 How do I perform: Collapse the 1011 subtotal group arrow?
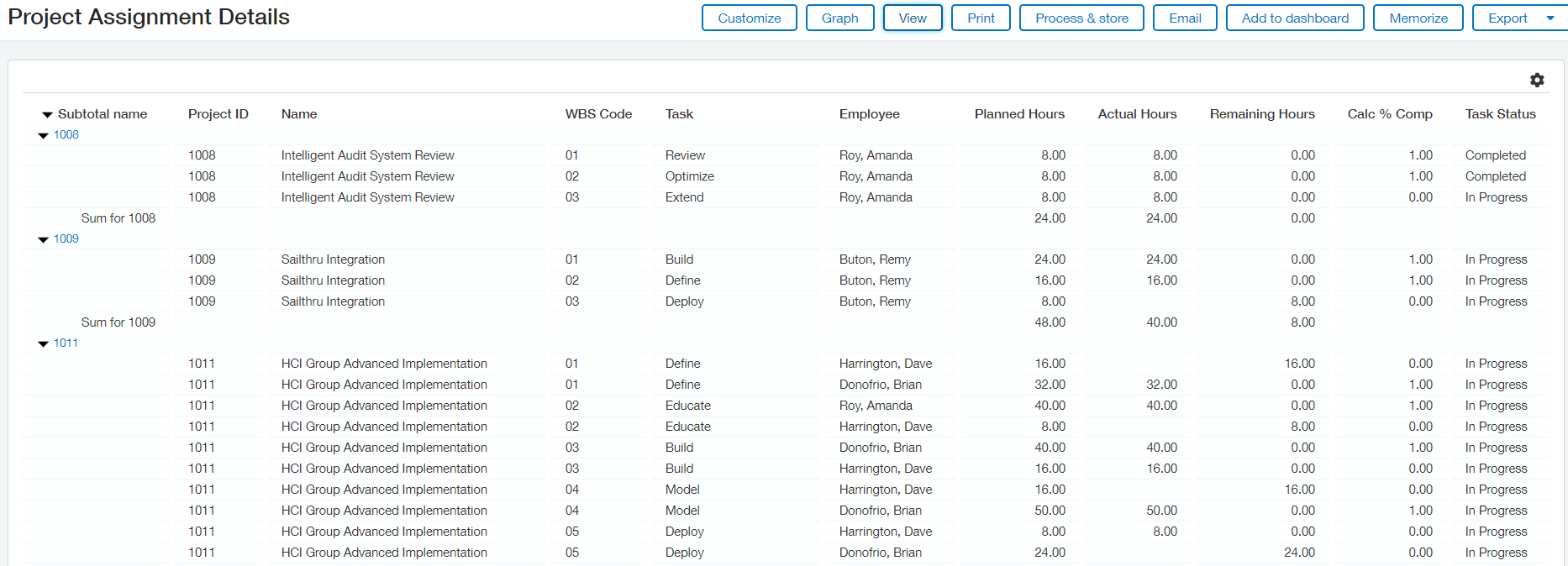pyautogui.click(x=43, y=343)
